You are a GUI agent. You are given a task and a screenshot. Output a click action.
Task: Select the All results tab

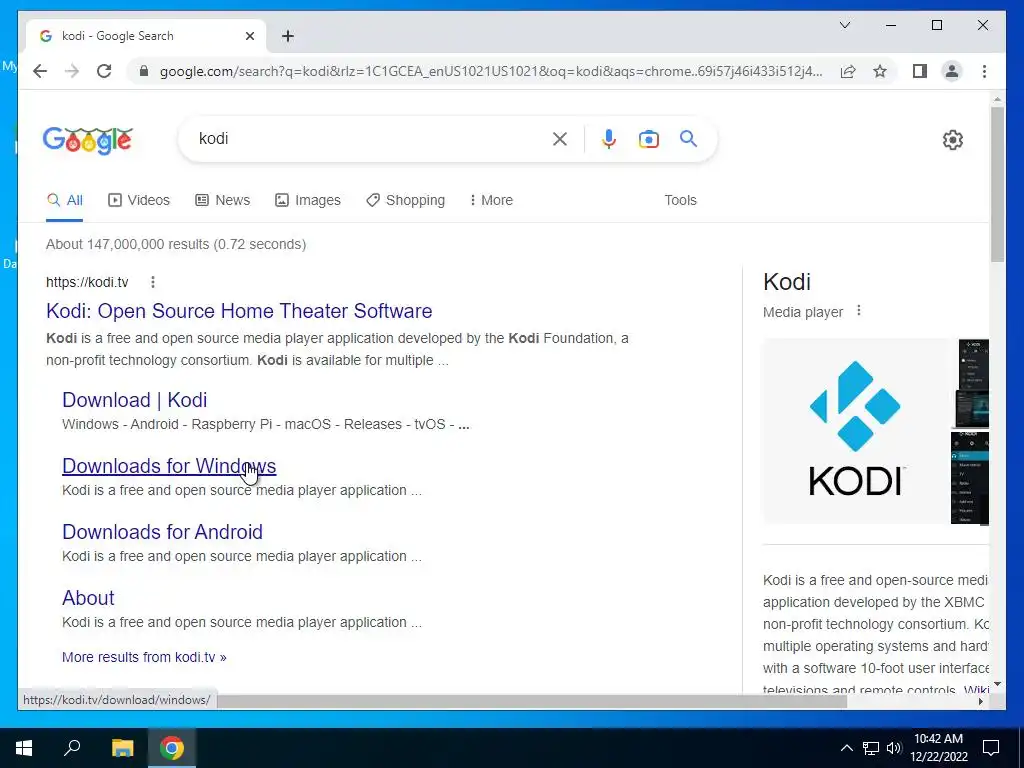click(x=65, y=200)
